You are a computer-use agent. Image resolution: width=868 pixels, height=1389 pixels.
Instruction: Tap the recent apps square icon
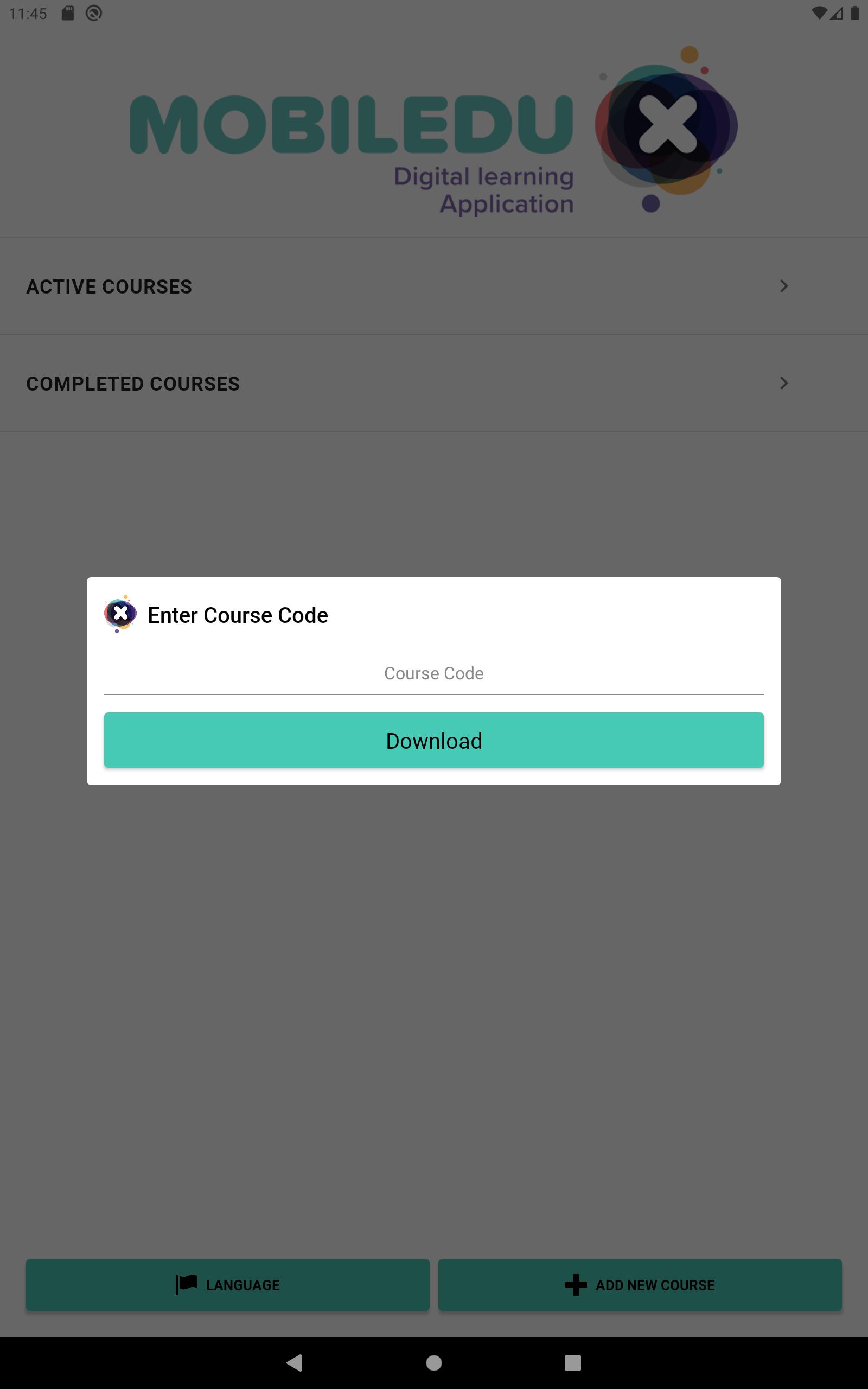pyautogui.click(x=573, y=1362)
